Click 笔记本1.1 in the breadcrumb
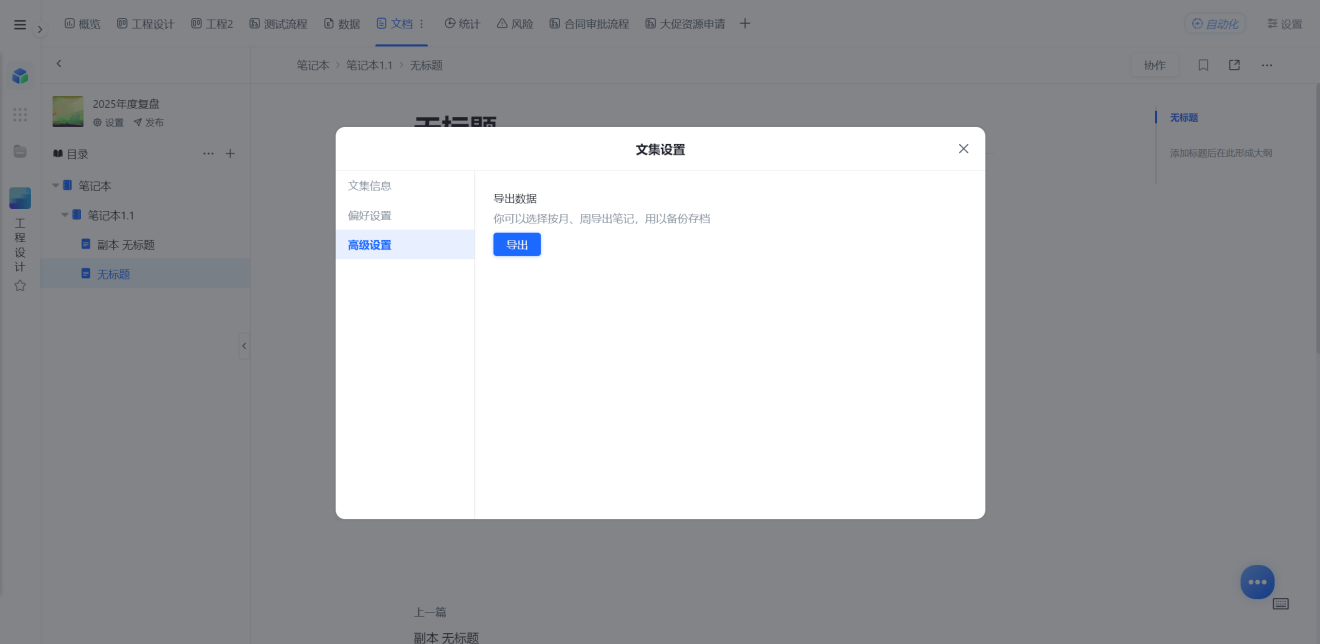Image resolution: width=1320 pixels, height=644 pixels. tap(370, 65)
